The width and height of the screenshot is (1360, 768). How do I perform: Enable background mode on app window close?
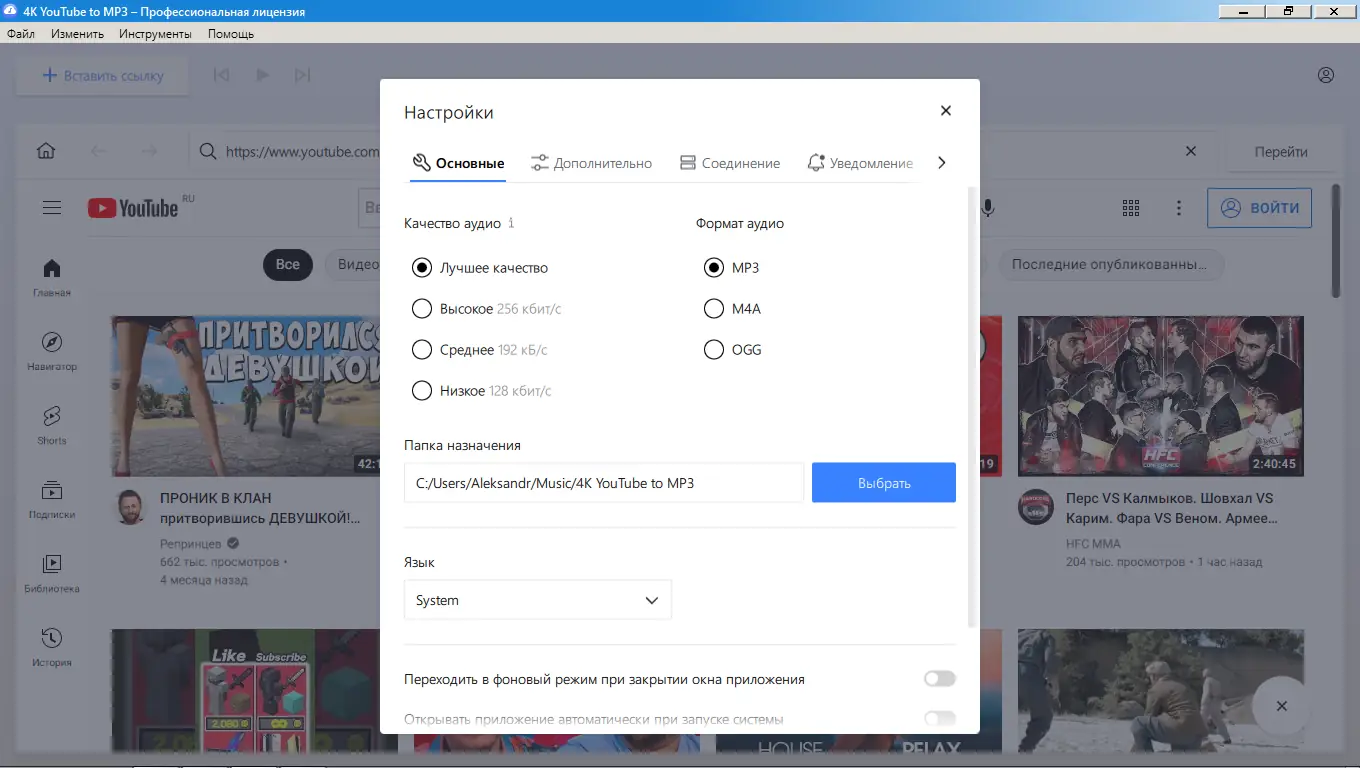pyautogui.click(x=938, y=678)
